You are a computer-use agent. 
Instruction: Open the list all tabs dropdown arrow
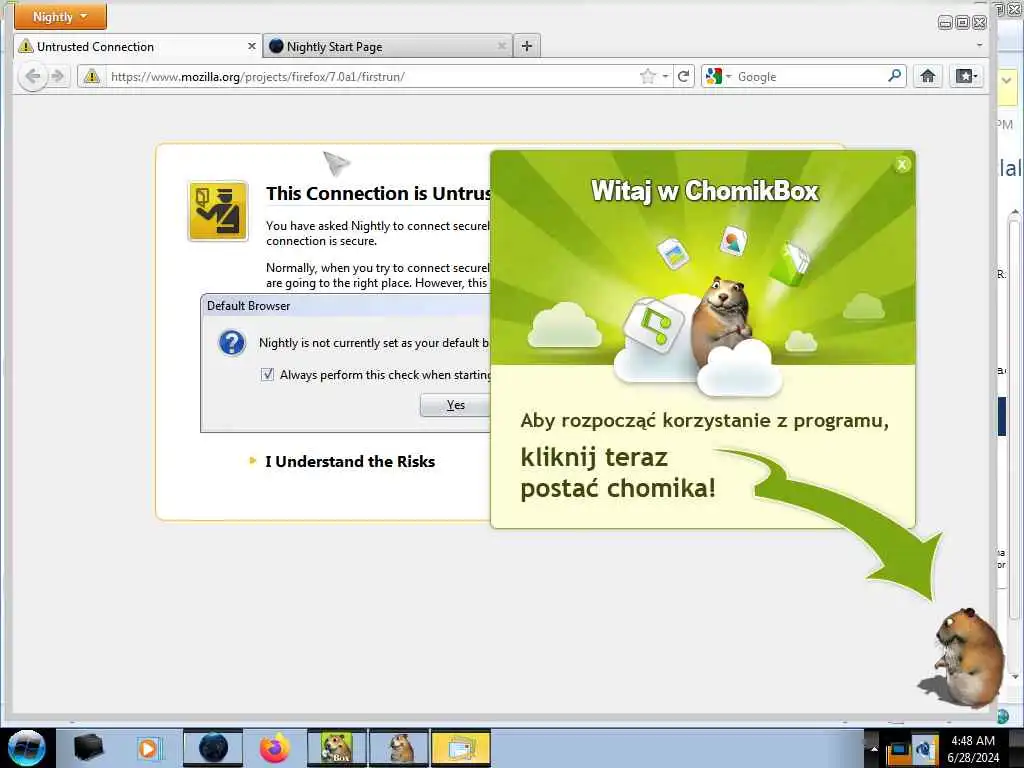[x=979, y=45]
